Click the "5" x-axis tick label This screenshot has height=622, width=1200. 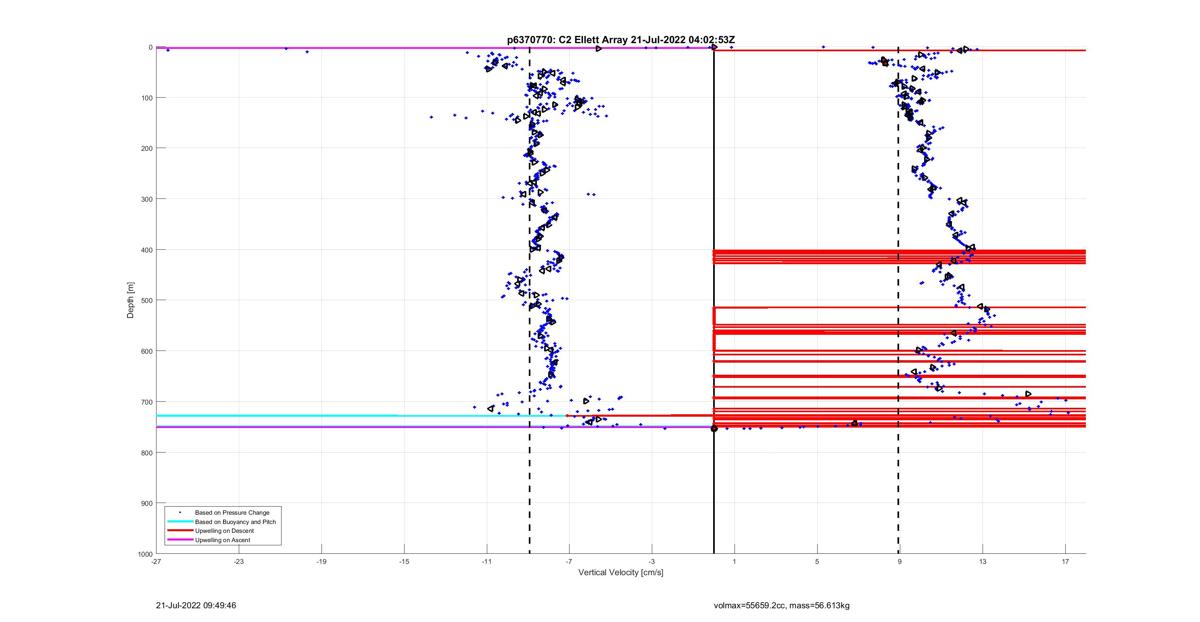pyautogui.click(x=817, y=561)
